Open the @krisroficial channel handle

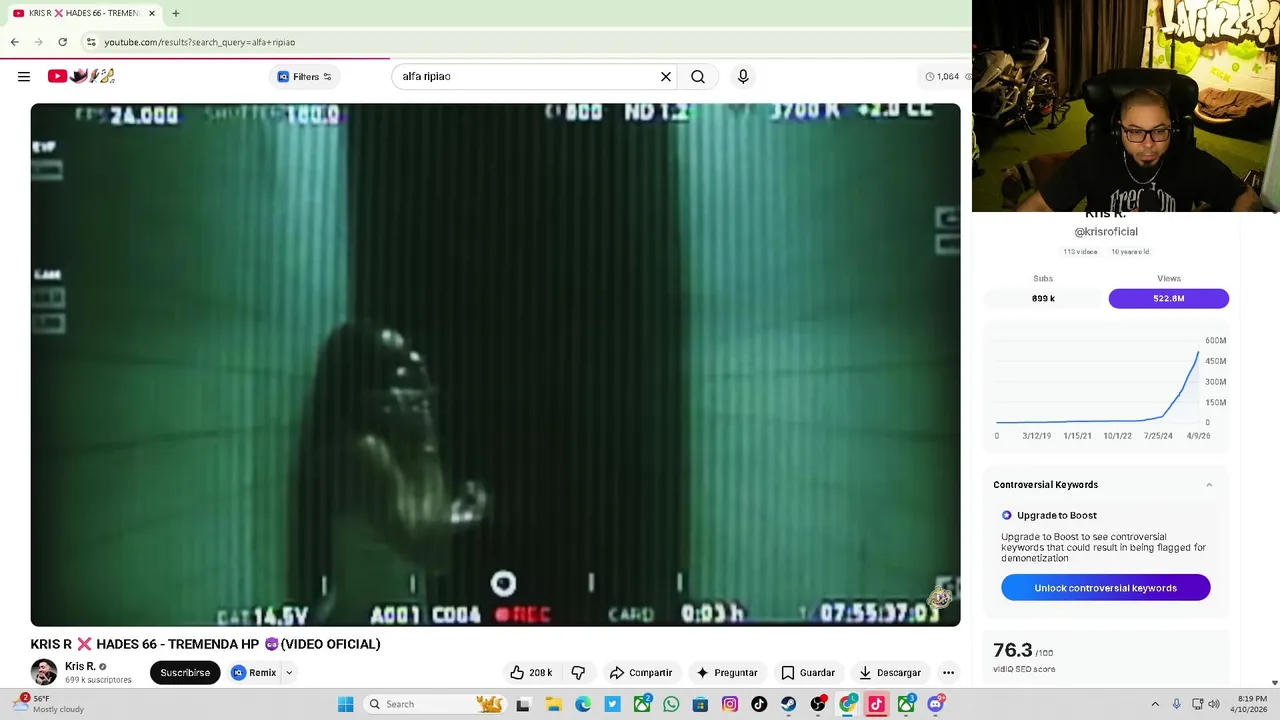click(1106, 231)
